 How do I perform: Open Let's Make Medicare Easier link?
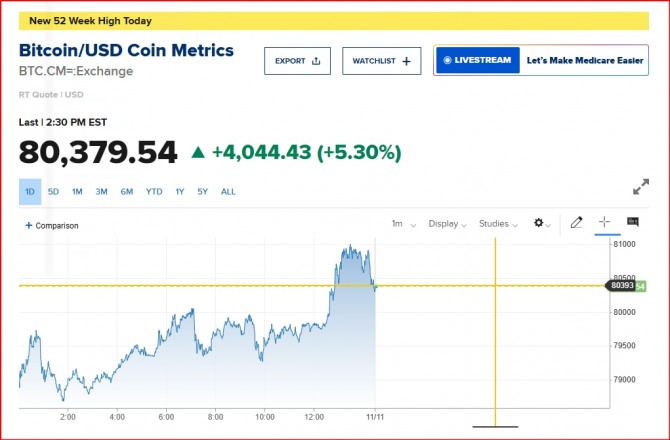[x=583, y=61]
